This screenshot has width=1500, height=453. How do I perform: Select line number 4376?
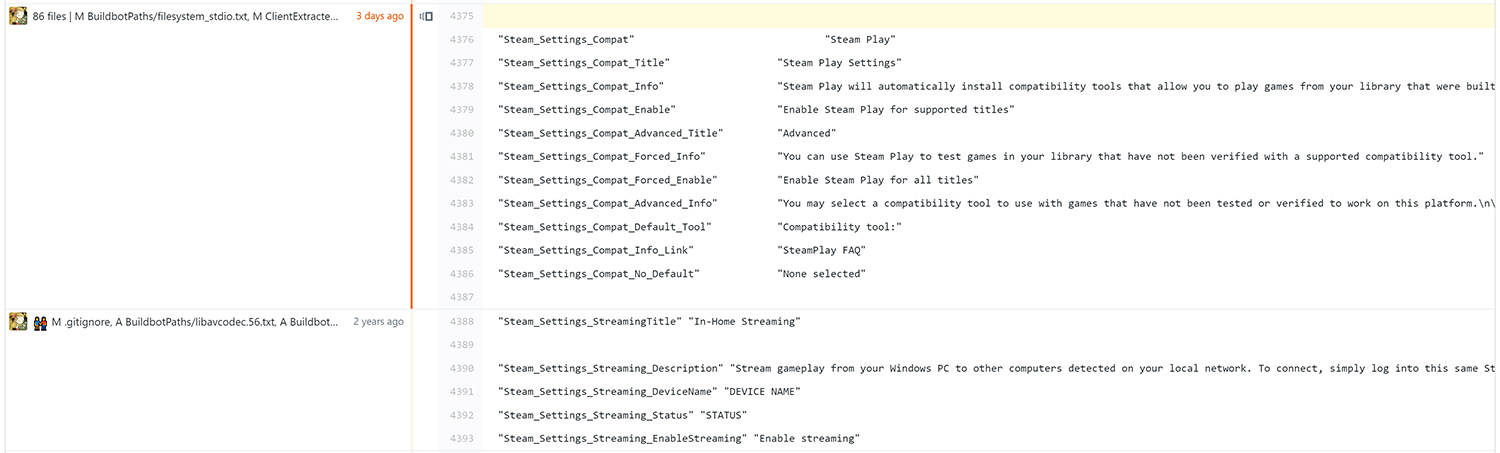(462, 40)
